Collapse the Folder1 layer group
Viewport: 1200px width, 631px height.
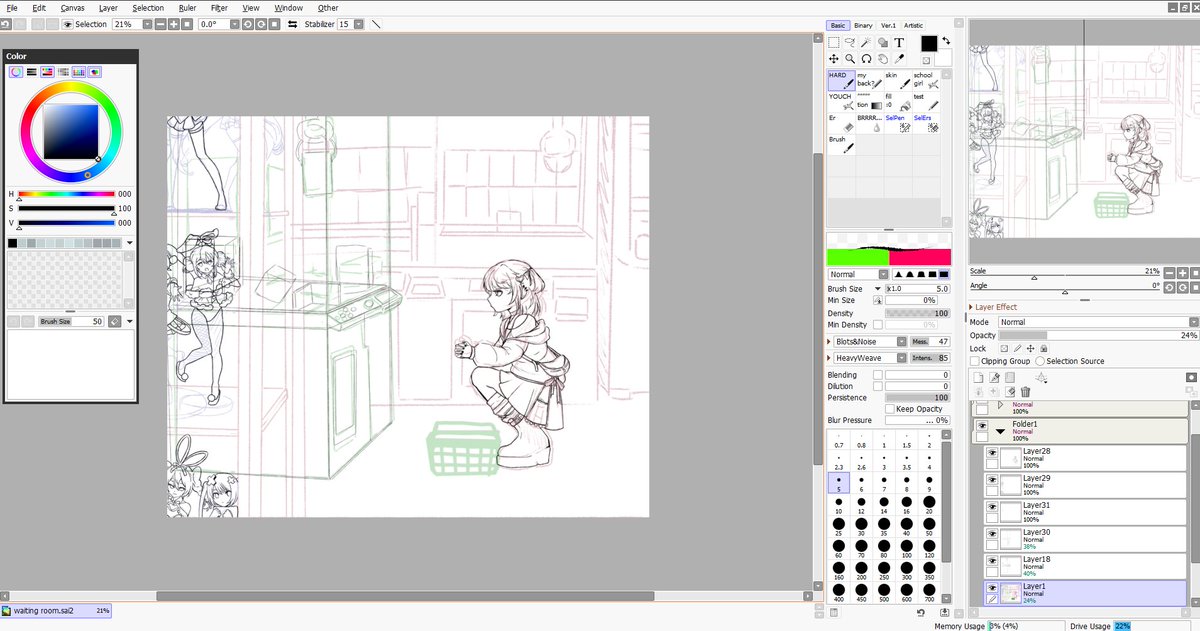tap(999, 429)
